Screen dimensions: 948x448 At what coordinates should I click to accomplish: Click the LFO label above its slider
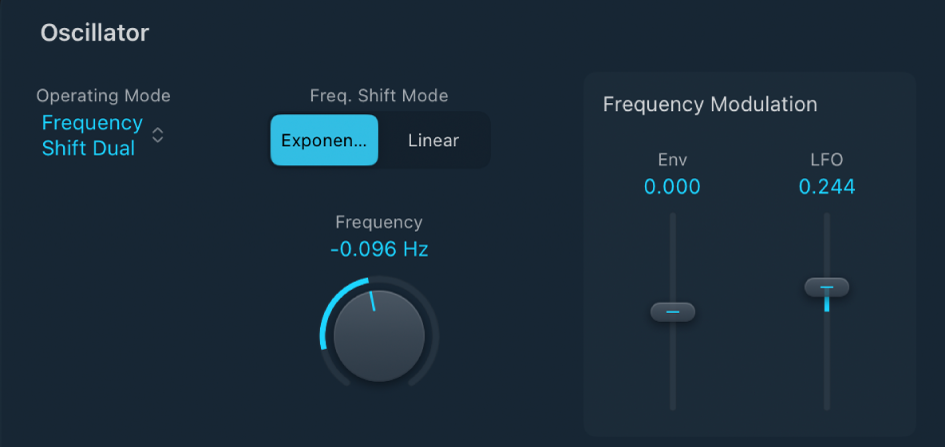[827, 160]
